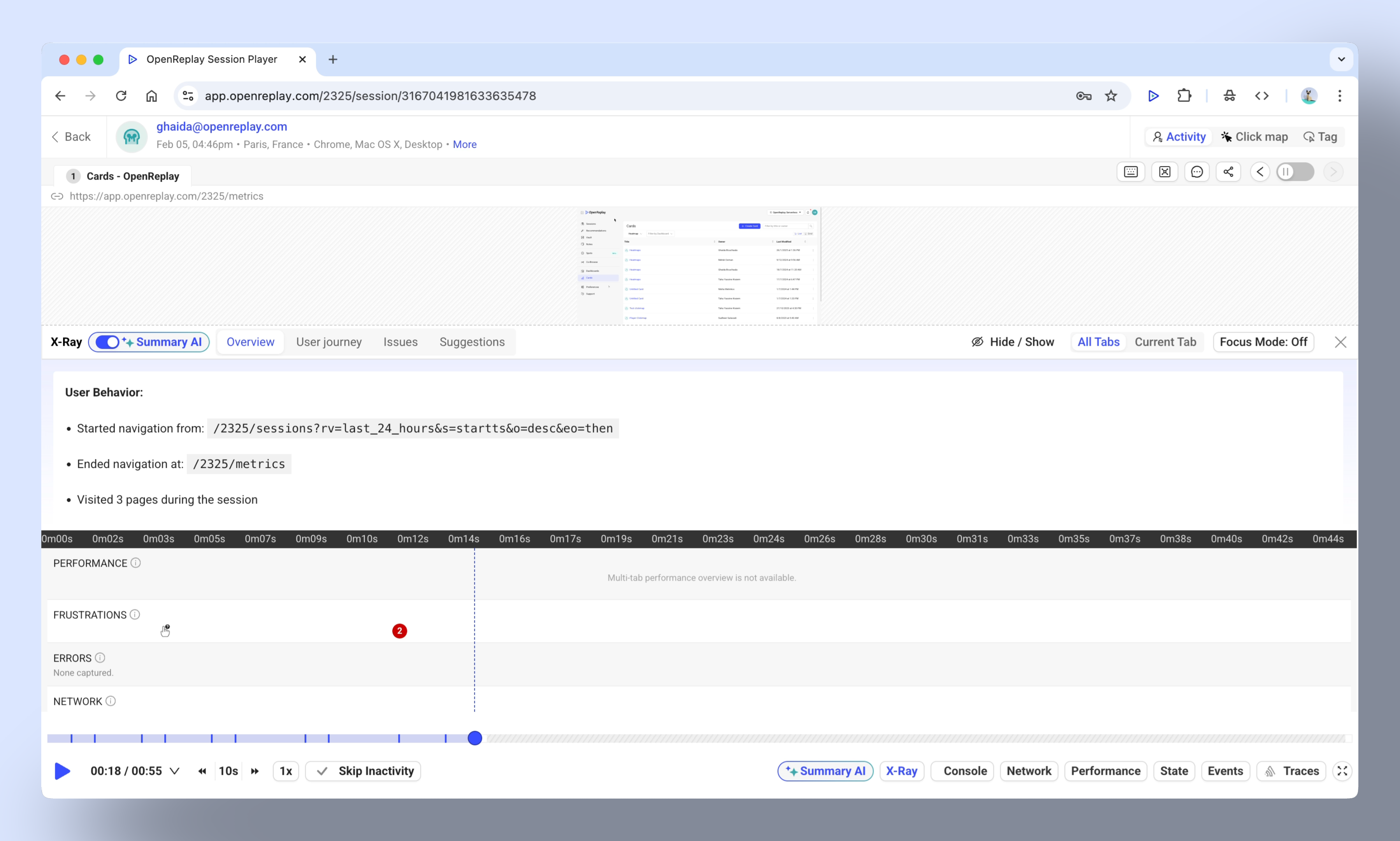
Task: Open the Click map view
Action: click(1254, 137)
